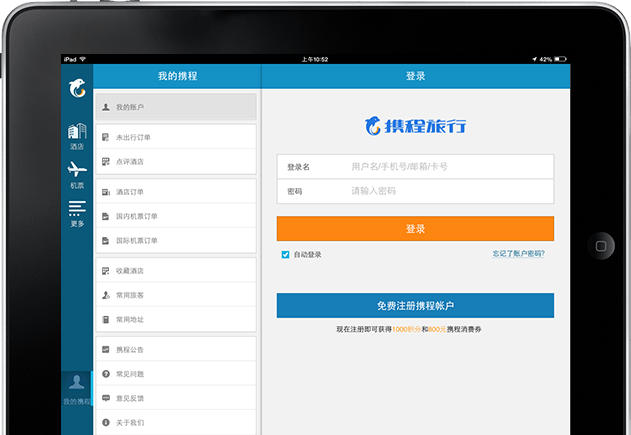Toggle the 自动登录 auto-login checkbox
Viewport: 631px width, 435px height.
pos(285,254)
